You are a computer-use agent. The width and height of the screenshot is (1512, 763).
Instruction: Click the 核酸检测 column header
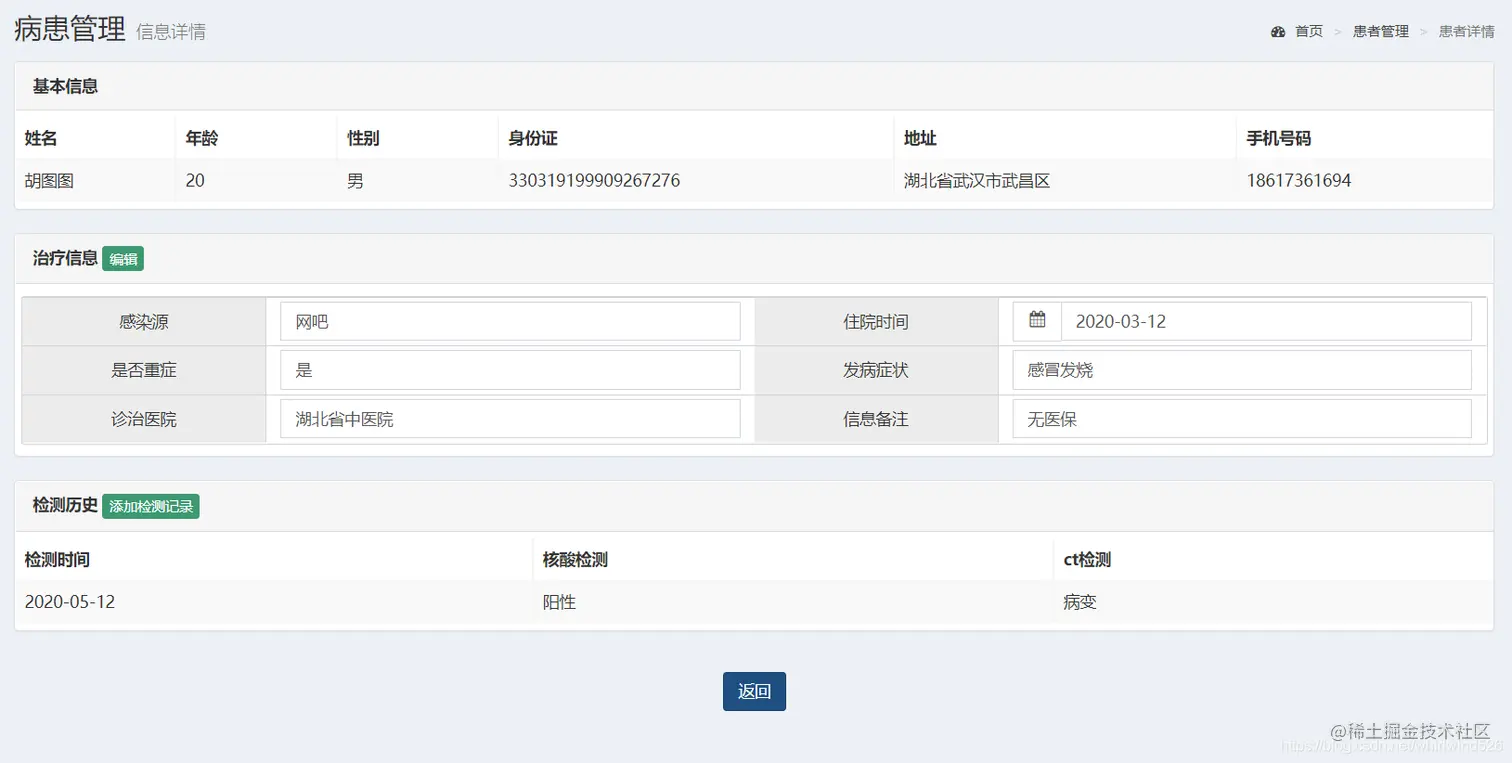pyautogui.click(x=575, y=559)
